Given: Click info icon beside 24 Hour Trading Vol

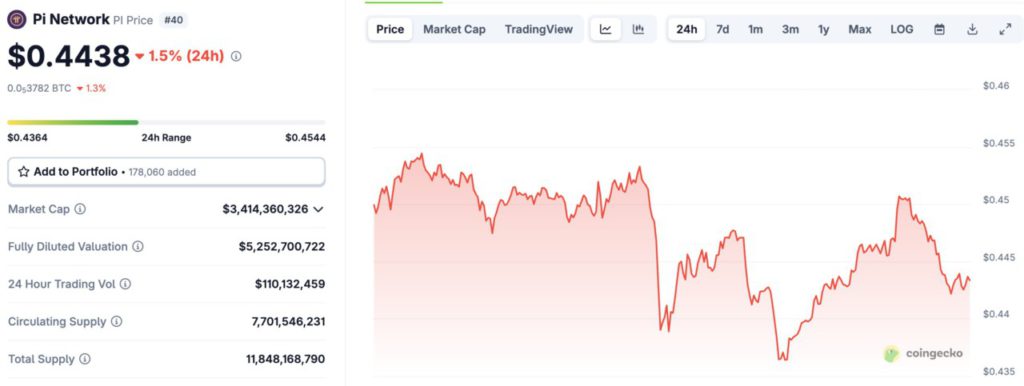Looking at the screenshot, I should click(x=125, y=284).
